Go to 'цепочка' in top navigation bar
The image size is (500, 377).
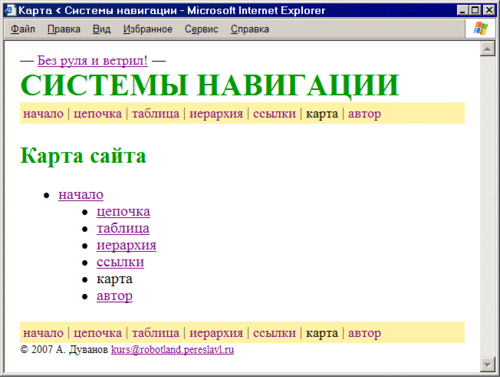(x=97, y=114)
